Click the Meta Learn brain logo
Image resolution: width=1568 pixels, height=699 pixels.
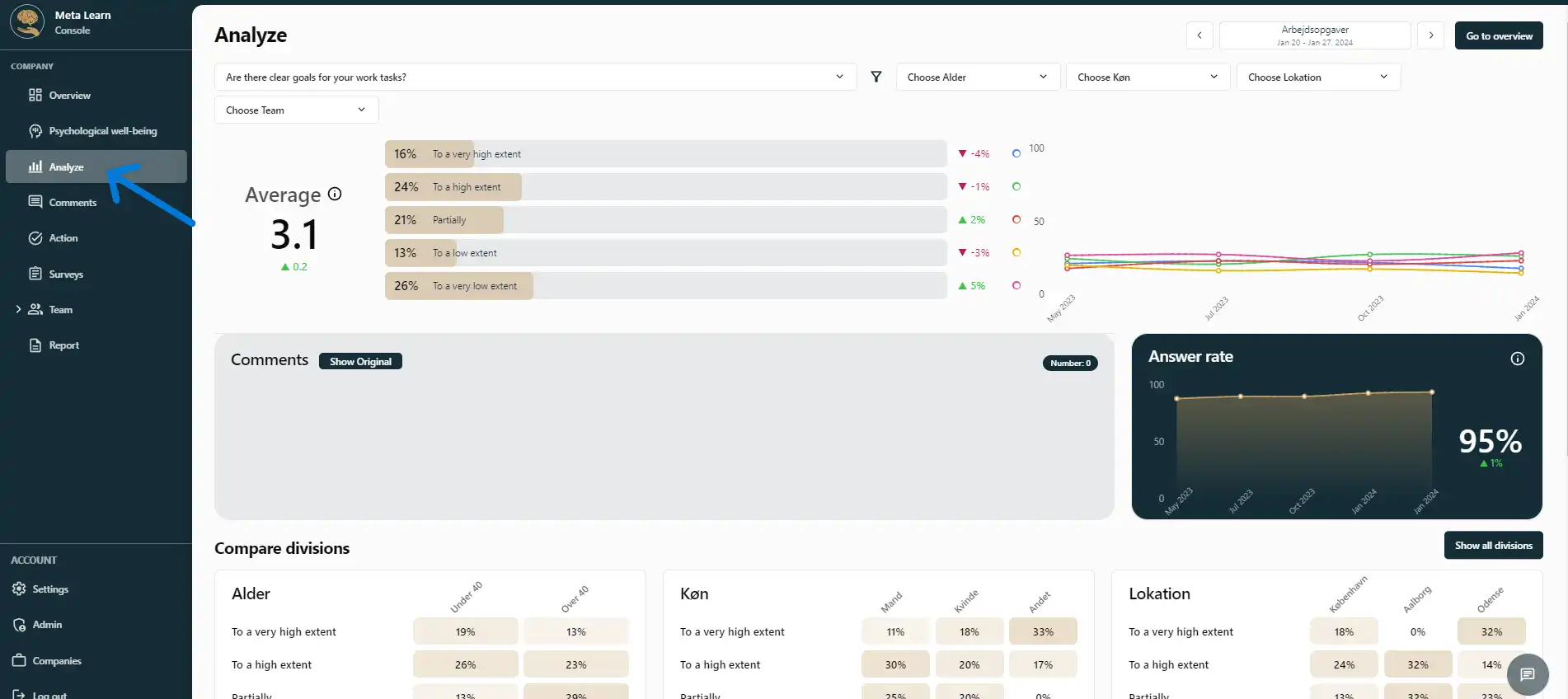point(27,22)
